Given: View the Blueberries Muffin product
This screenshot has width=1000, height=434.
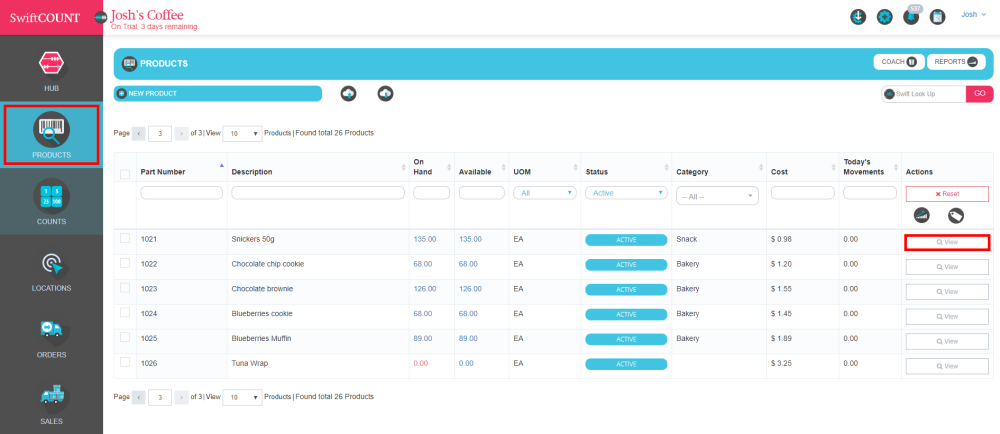Looking at the screenshot, I should (x=947, y=342).
